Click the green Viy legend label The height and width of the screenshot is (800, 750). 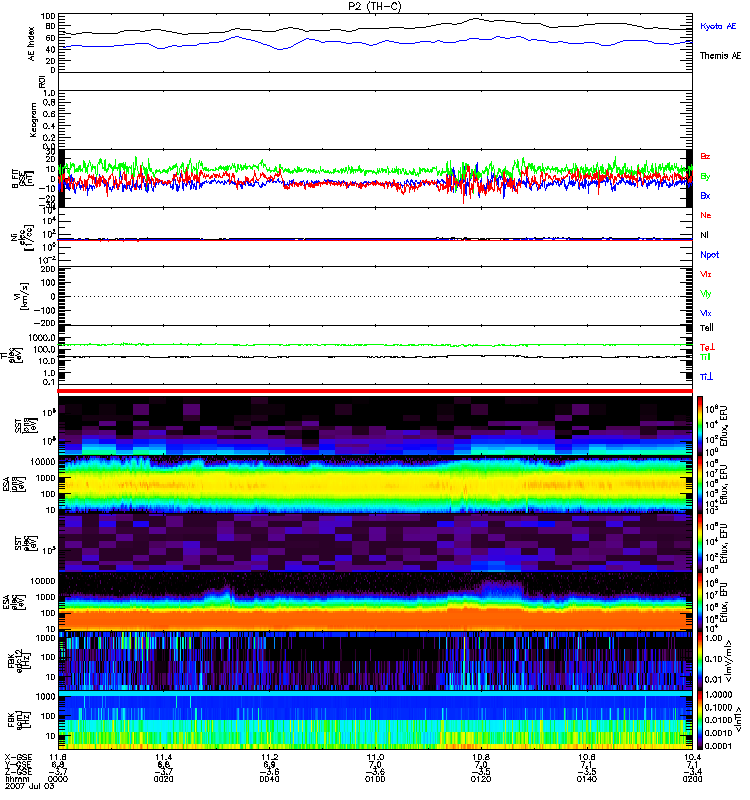[705, 294]
